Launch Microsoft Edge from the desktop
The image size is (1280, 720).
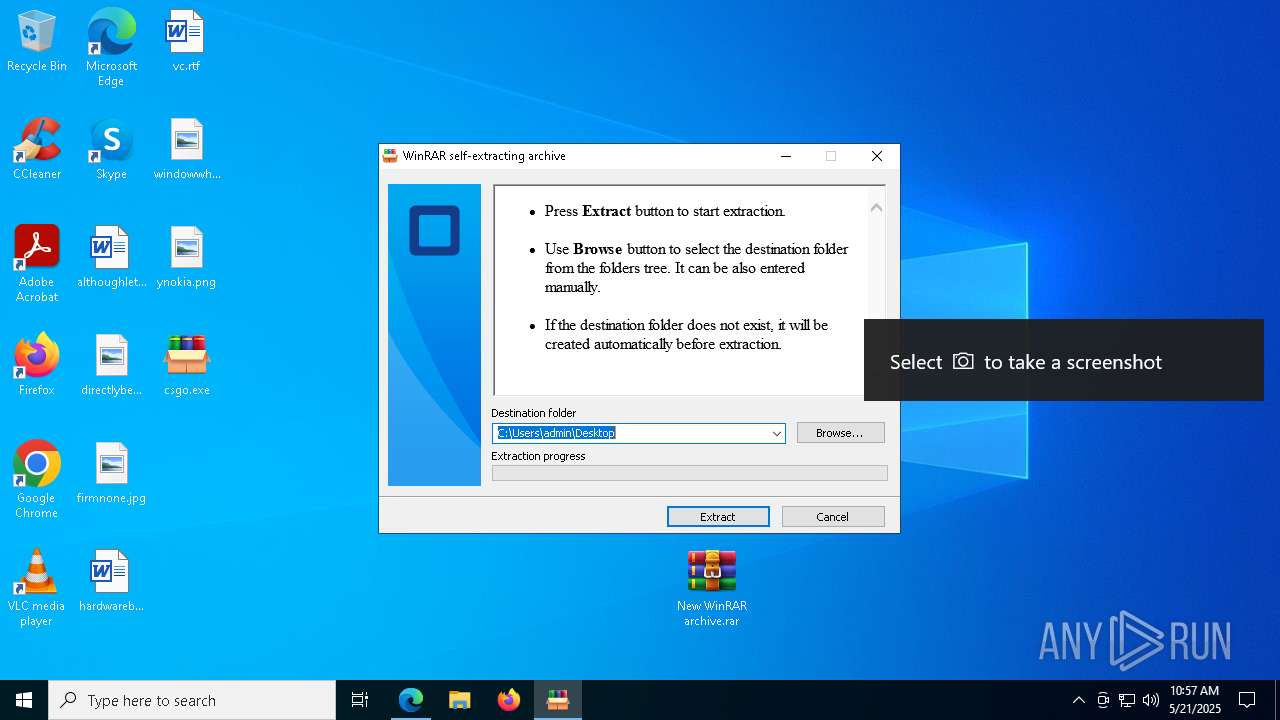point(111,47)
